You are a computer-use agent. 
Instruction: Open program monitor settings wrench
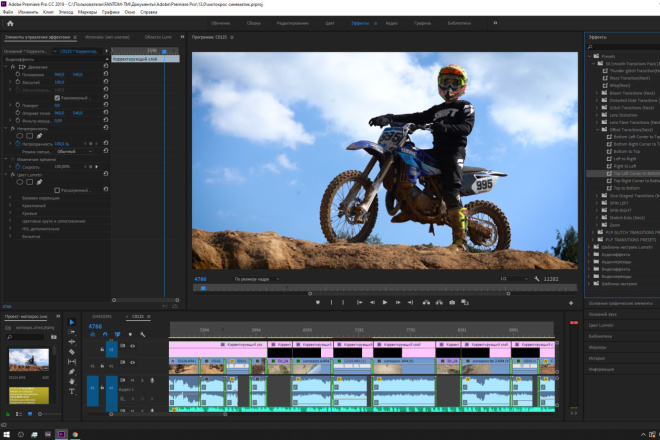coord(537,279)
